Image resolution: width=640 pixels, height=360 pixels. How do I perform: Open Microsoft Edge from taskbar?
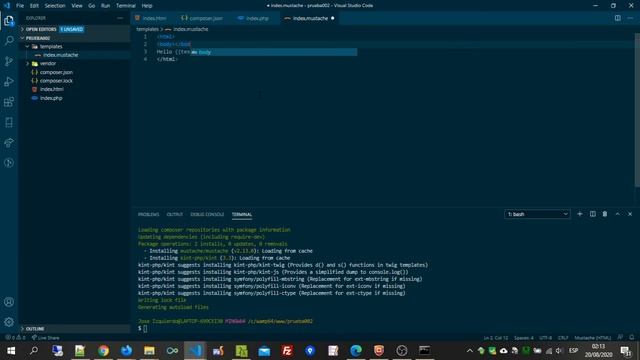point(356,351)
